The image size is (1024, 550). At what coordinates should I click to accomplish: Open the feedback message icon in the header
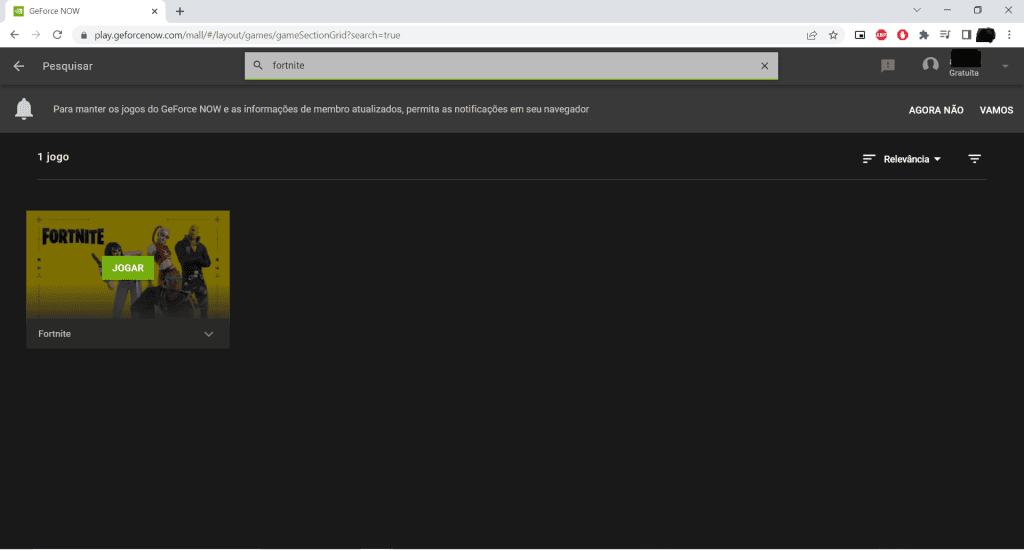click(x=887, y=66)
